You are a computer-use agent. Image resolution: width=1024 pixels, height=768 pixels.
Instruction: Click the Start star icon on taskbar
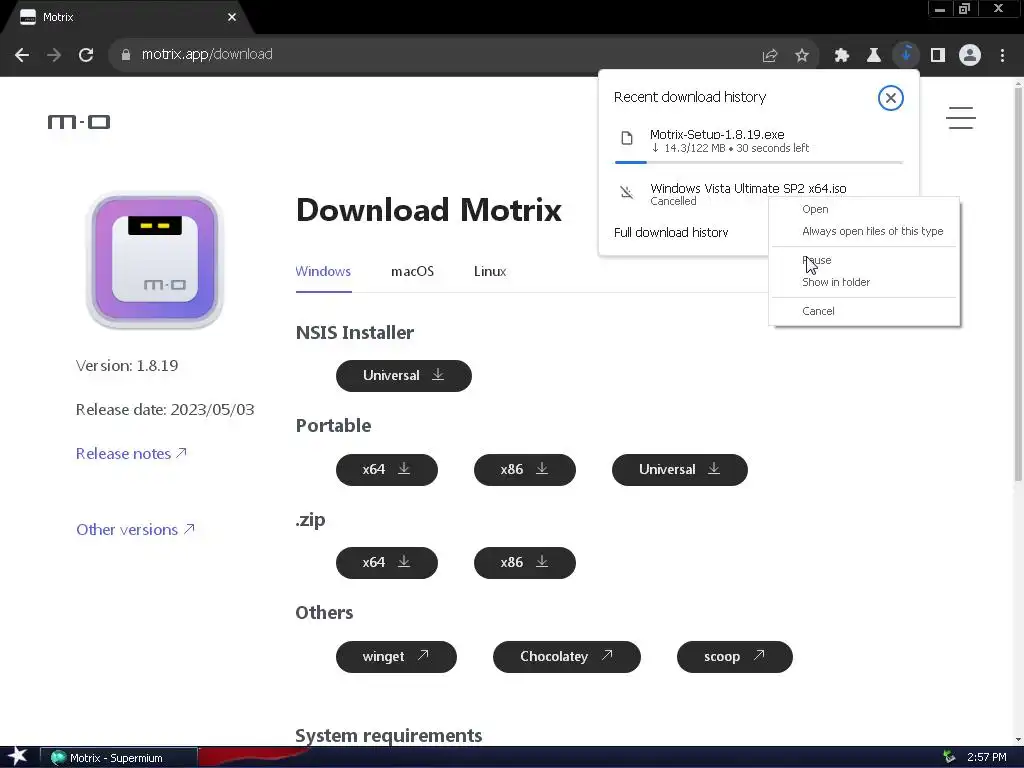(x=18, y=756)
